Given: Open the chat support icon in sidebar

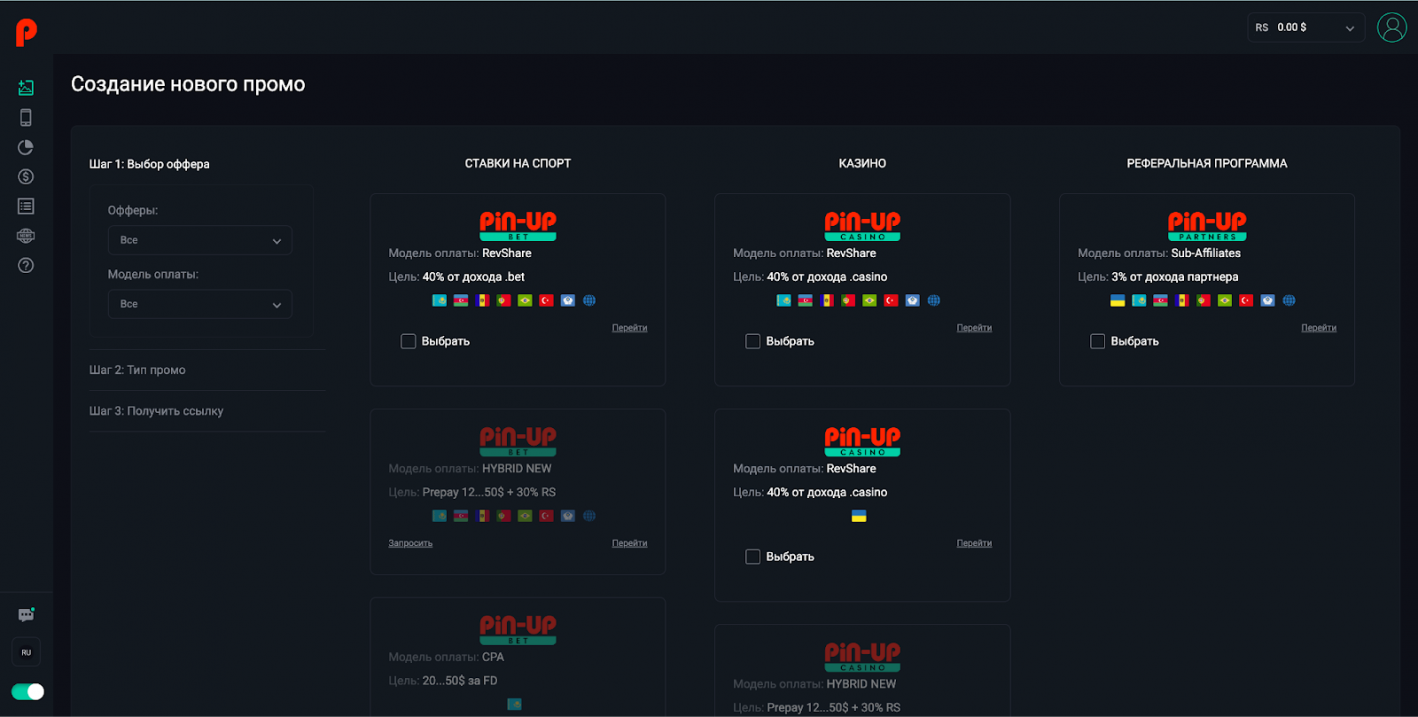Looking at the screenshot, I should click(x=26, y=615).
